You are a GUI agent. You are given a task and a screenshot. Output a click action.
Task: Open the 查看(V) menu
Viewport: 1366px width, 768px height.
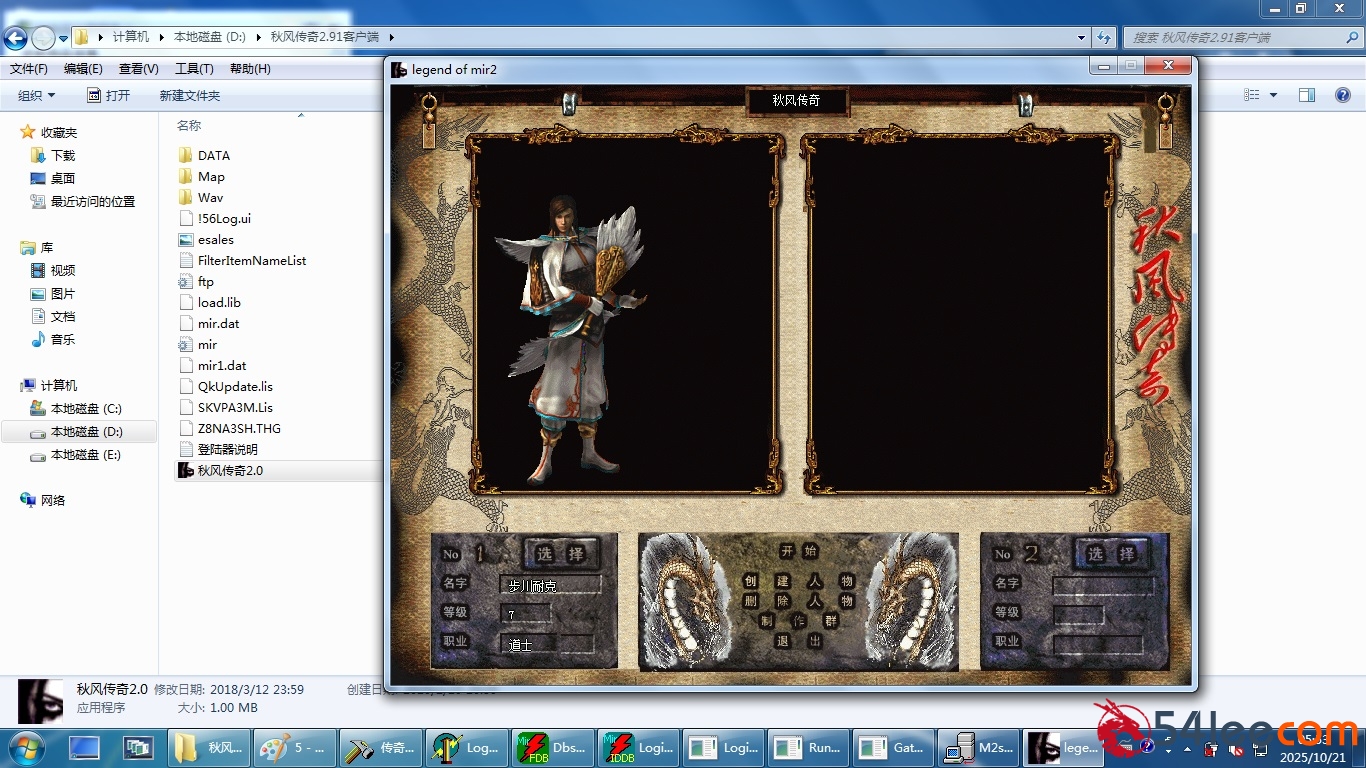pyautogui.click(x=139, y=69)
